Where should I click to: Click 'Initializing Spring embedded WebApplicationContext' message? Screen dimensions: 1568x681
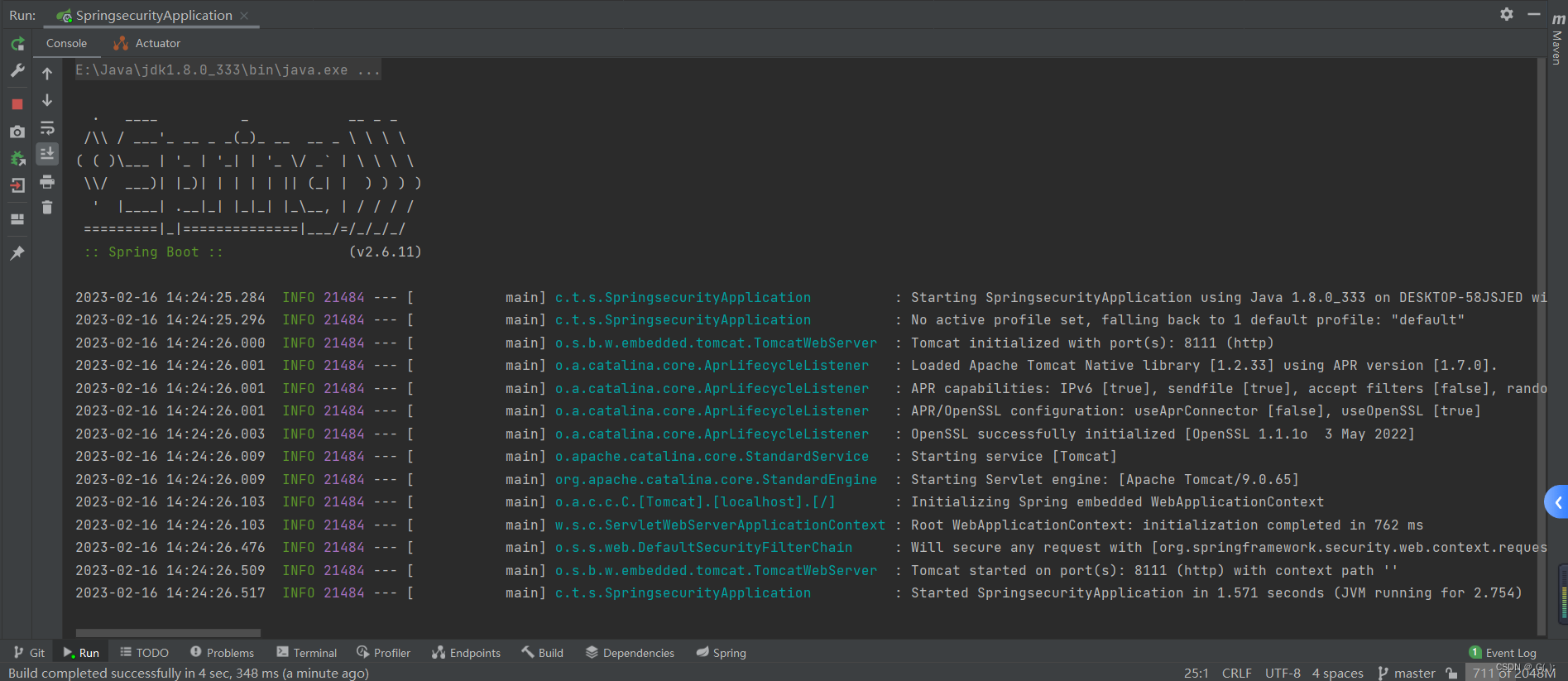click(x=1117, y=501)
